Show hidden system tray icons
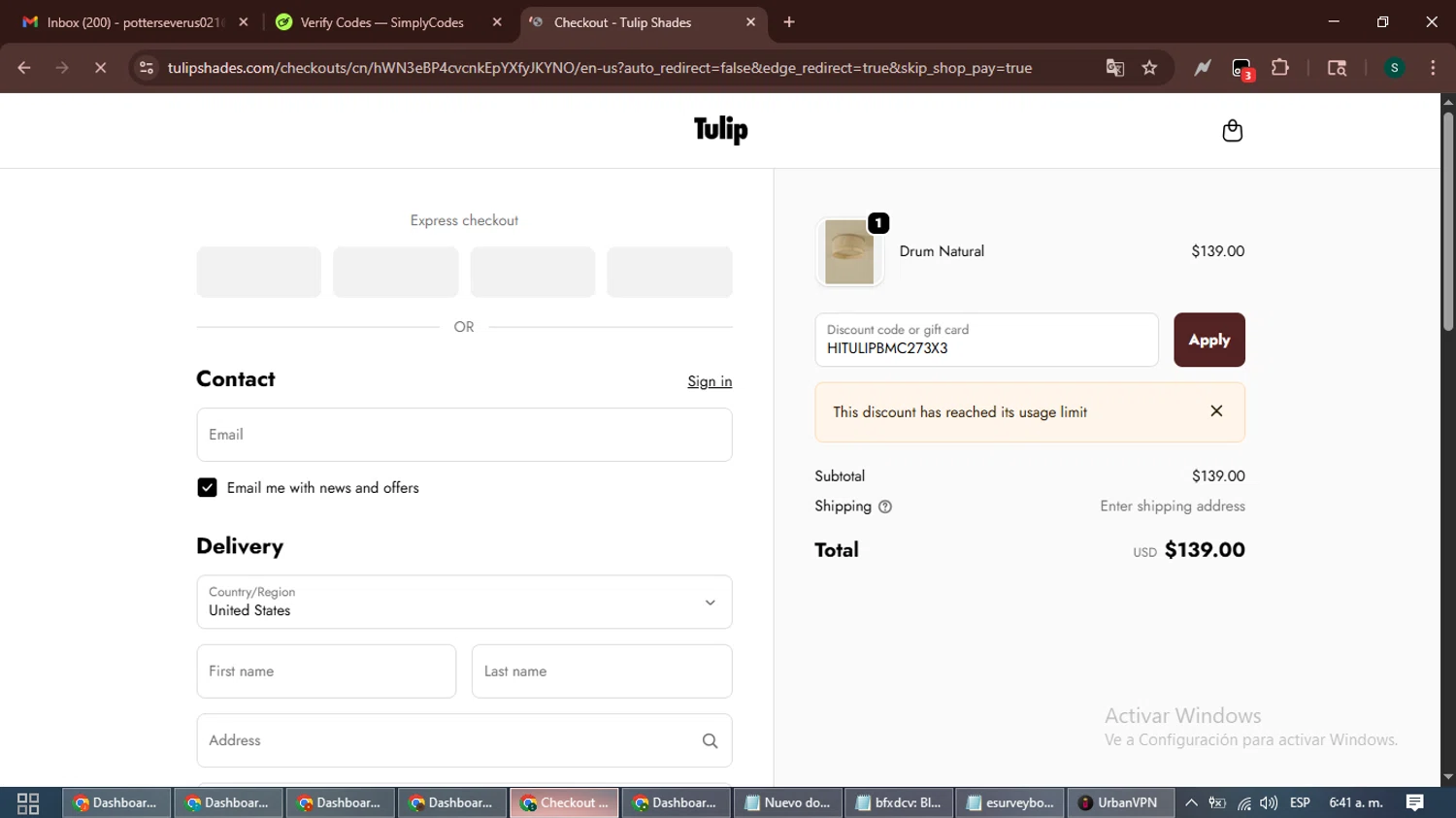Viewport: 1456px width, 818px height. click(x=1191, y=803)
